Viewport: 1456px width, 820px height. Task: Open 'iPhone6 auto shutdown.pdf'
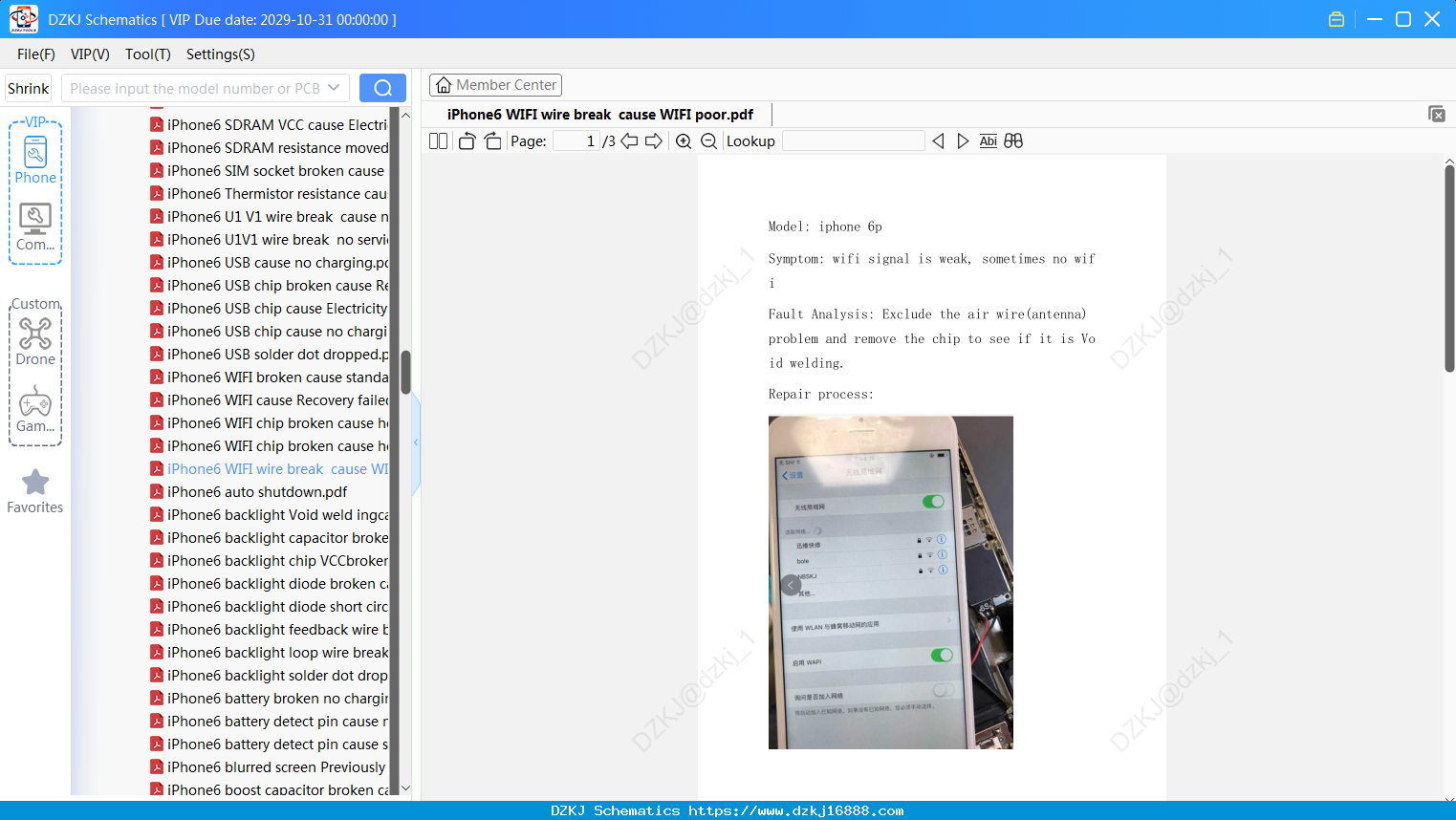[257, 492]
